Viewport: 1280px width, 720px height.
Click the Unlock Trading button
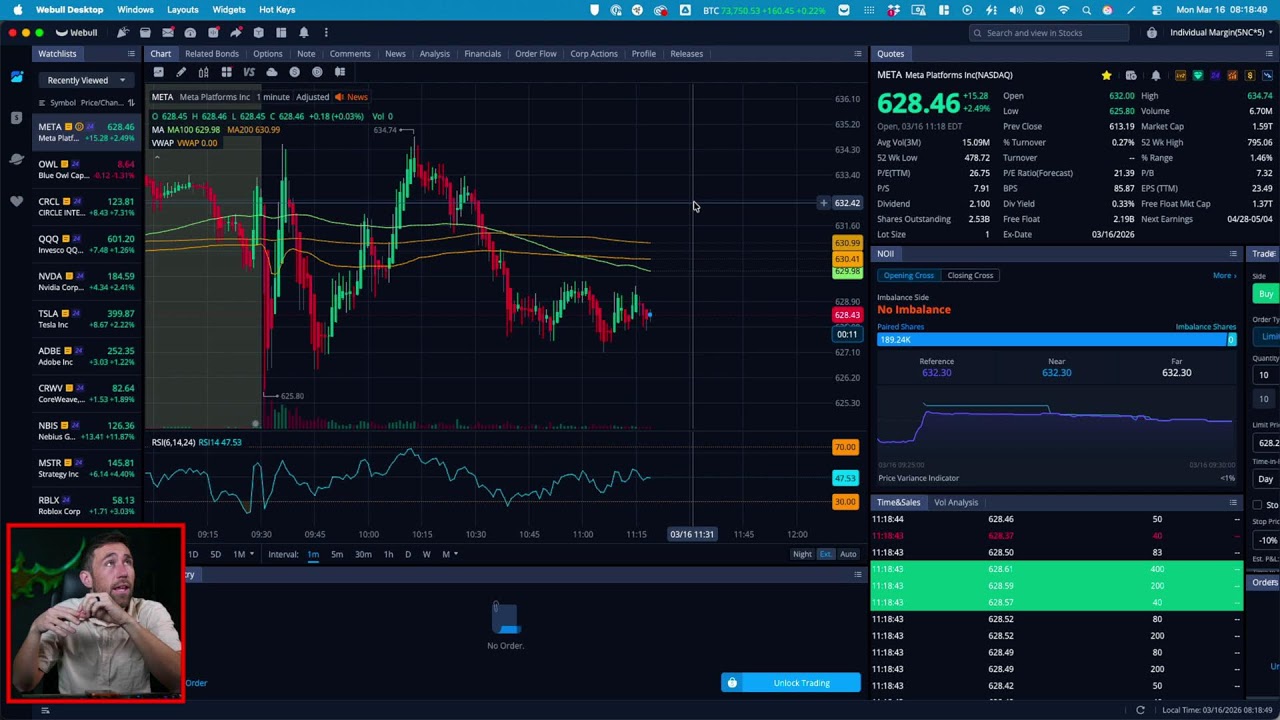791,683
